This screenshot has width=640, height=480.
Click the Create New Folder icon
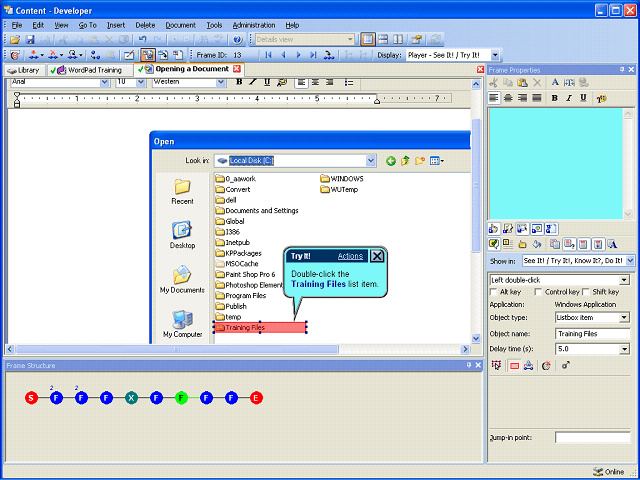[420, 161]
